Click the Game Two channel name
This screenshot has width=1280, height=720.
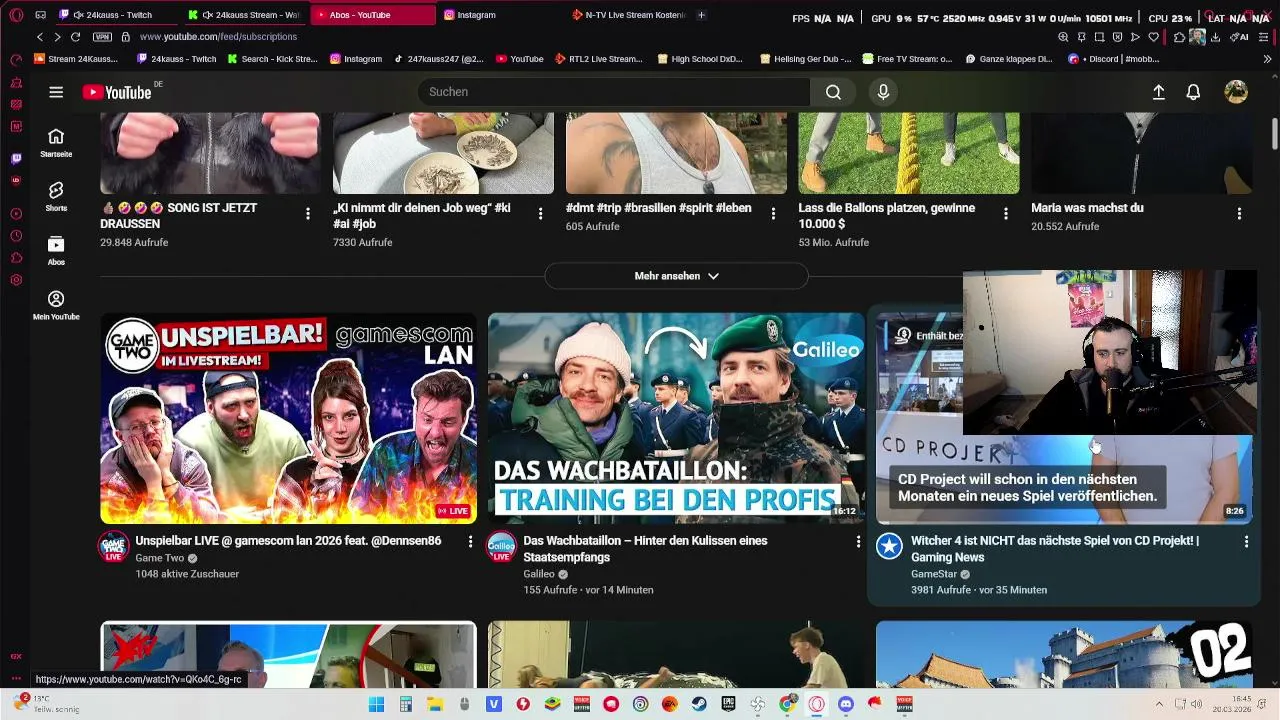click(160, 558)
